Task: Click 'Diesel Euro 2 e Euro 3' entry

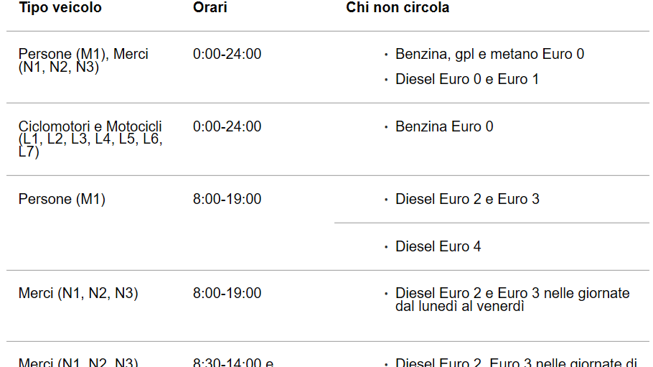Action: coord(467,199)
